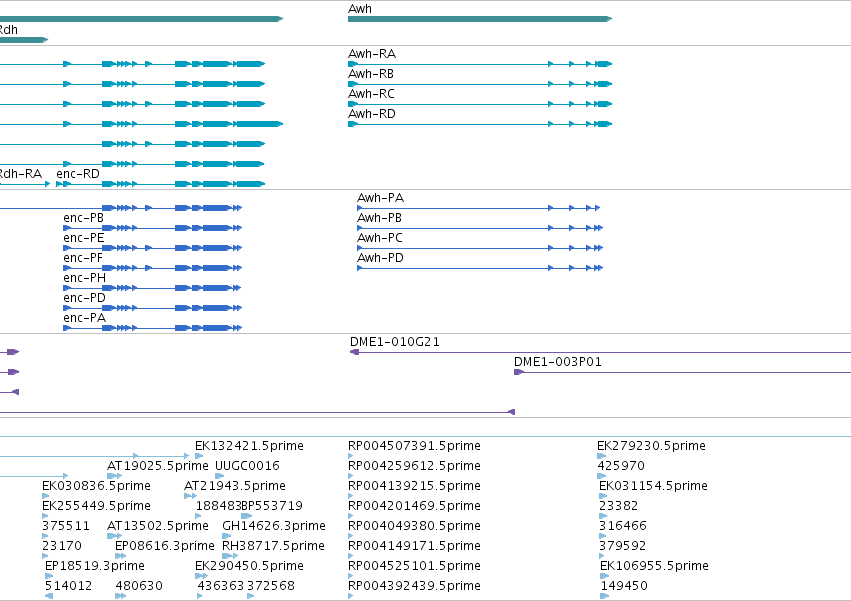Select the enc-PF protein label
851x601 pixels.
click(83, 258)
